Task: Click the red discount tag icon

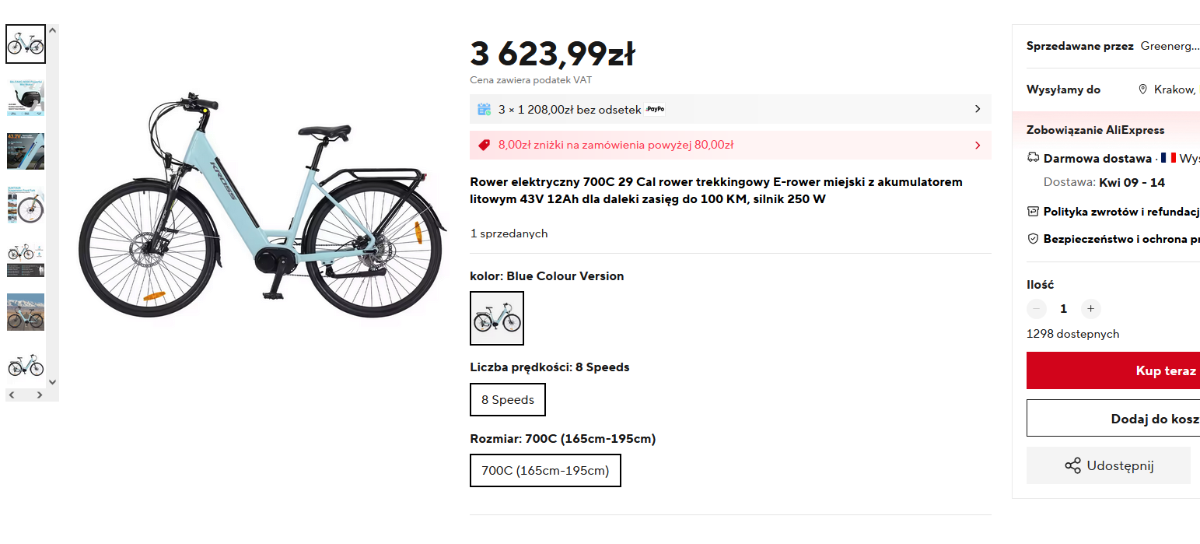Action: pyautogui.click(x=484, y=145)
